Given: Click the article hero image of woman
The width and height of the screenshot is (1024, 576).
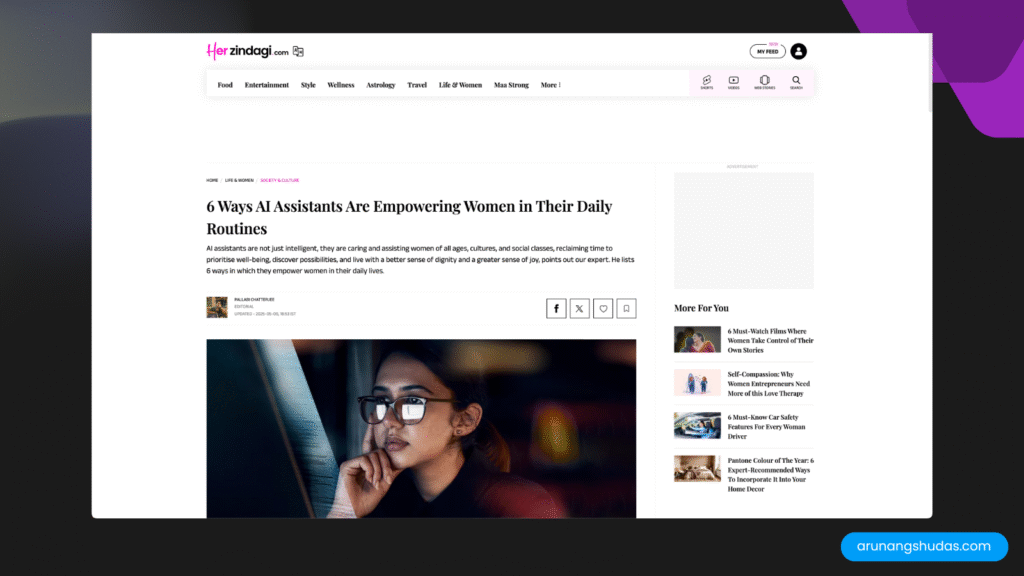Looking at the screenshot, I should tap(421, 428).
